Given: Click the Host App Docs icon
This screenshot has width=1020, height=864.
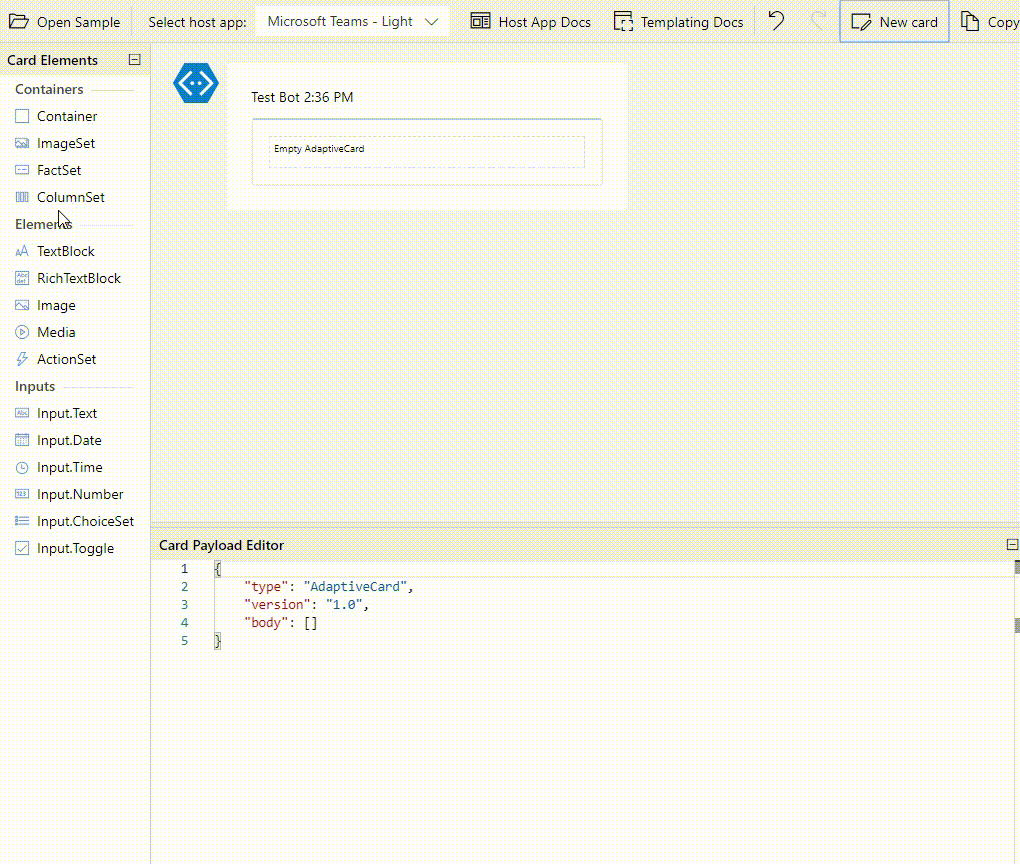Looking at the screenshot, I should (x=480, y=21).
